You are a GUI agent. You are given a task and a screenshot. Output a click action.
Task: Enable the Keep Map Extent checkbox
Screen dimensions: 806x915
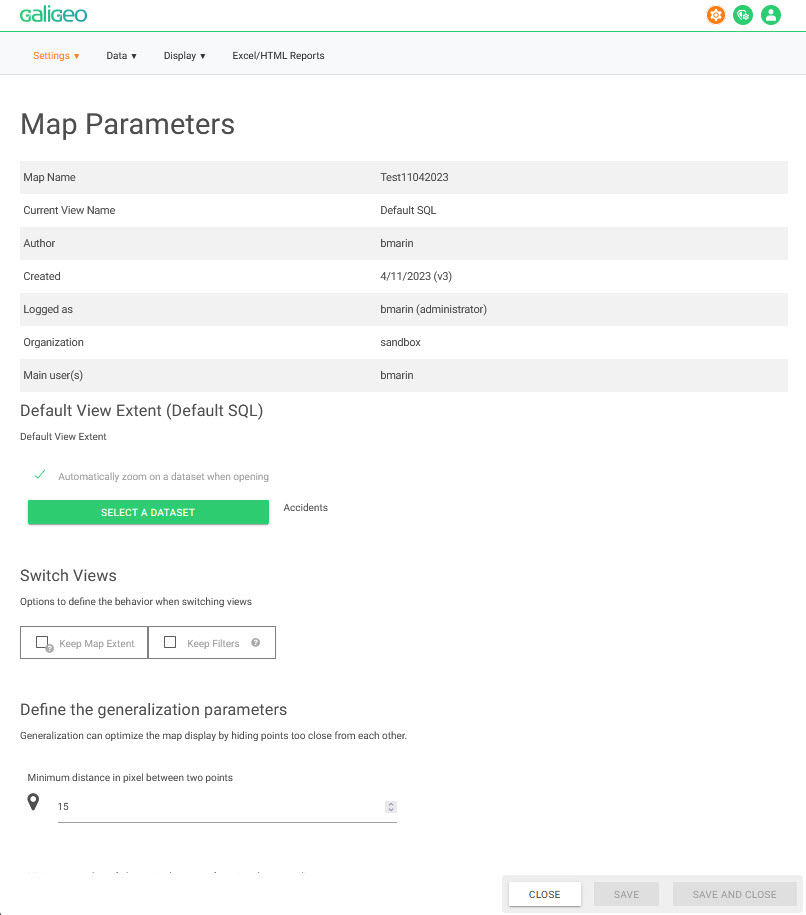coord(42,643)
